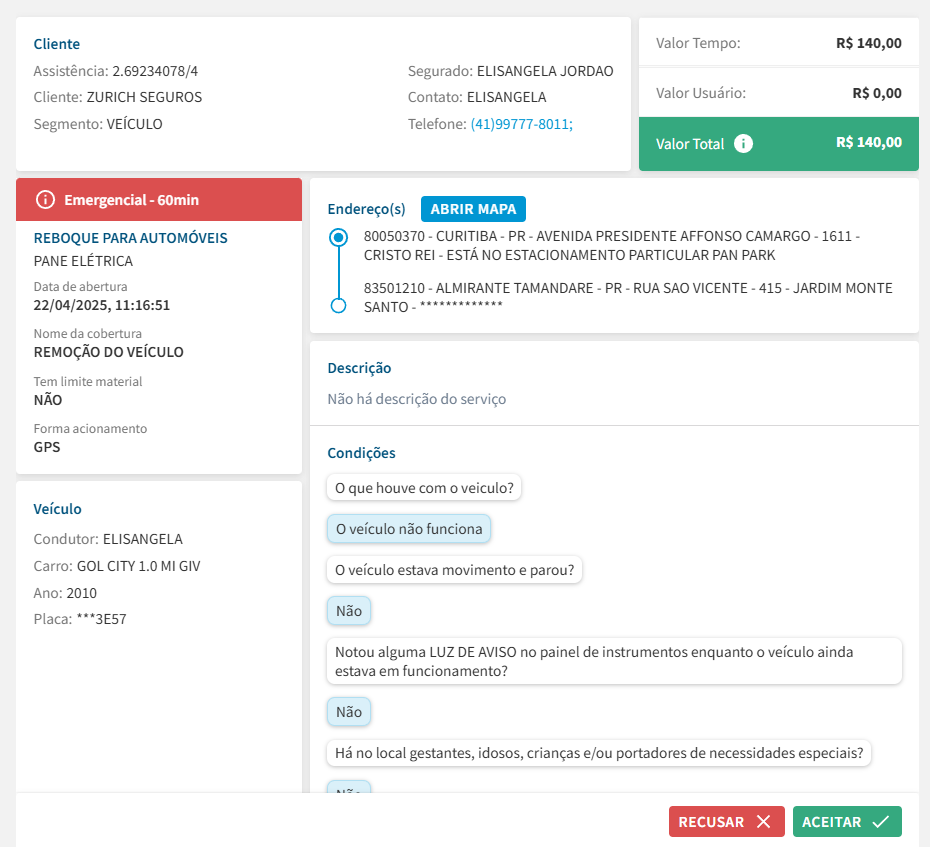Select the 'O veículo não funciona' answer
Image resolution: width=930 pixels, height=847 pixels.
tap(409, 529)
